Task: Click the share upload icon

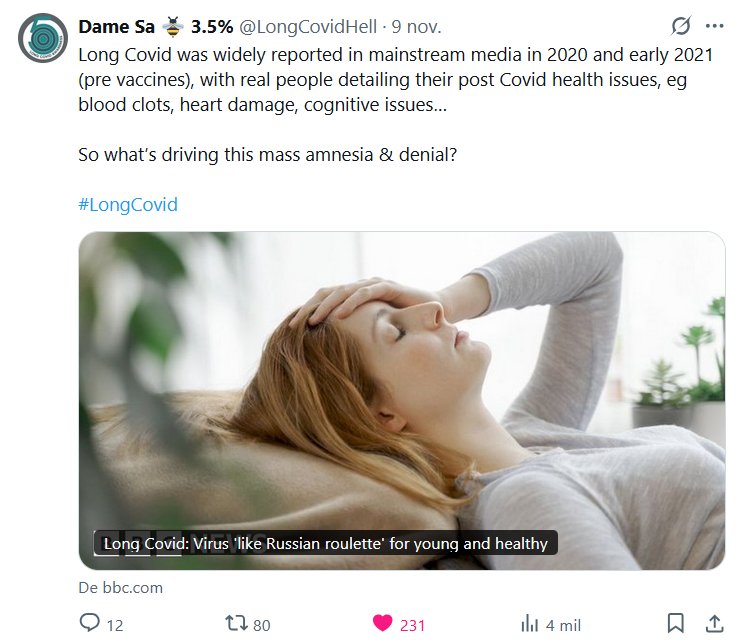Action: (715, 624)
